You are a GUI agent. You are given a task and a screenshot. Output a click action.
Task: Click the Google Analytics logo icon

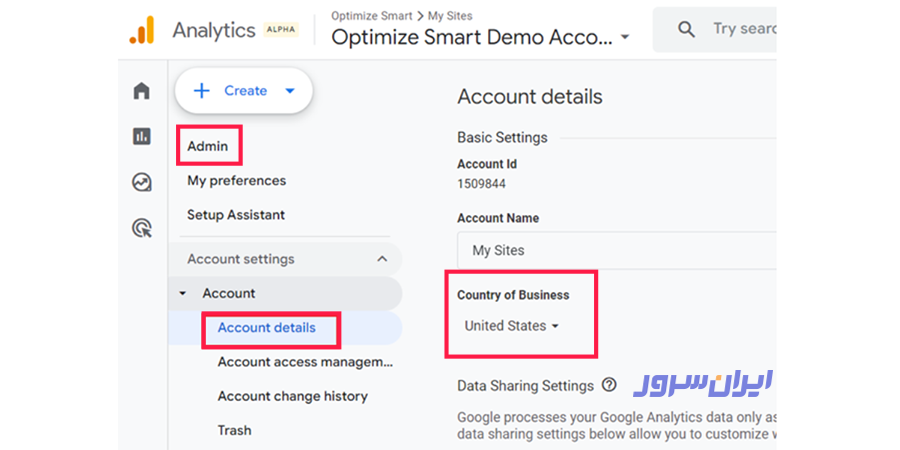pos(142,30)
